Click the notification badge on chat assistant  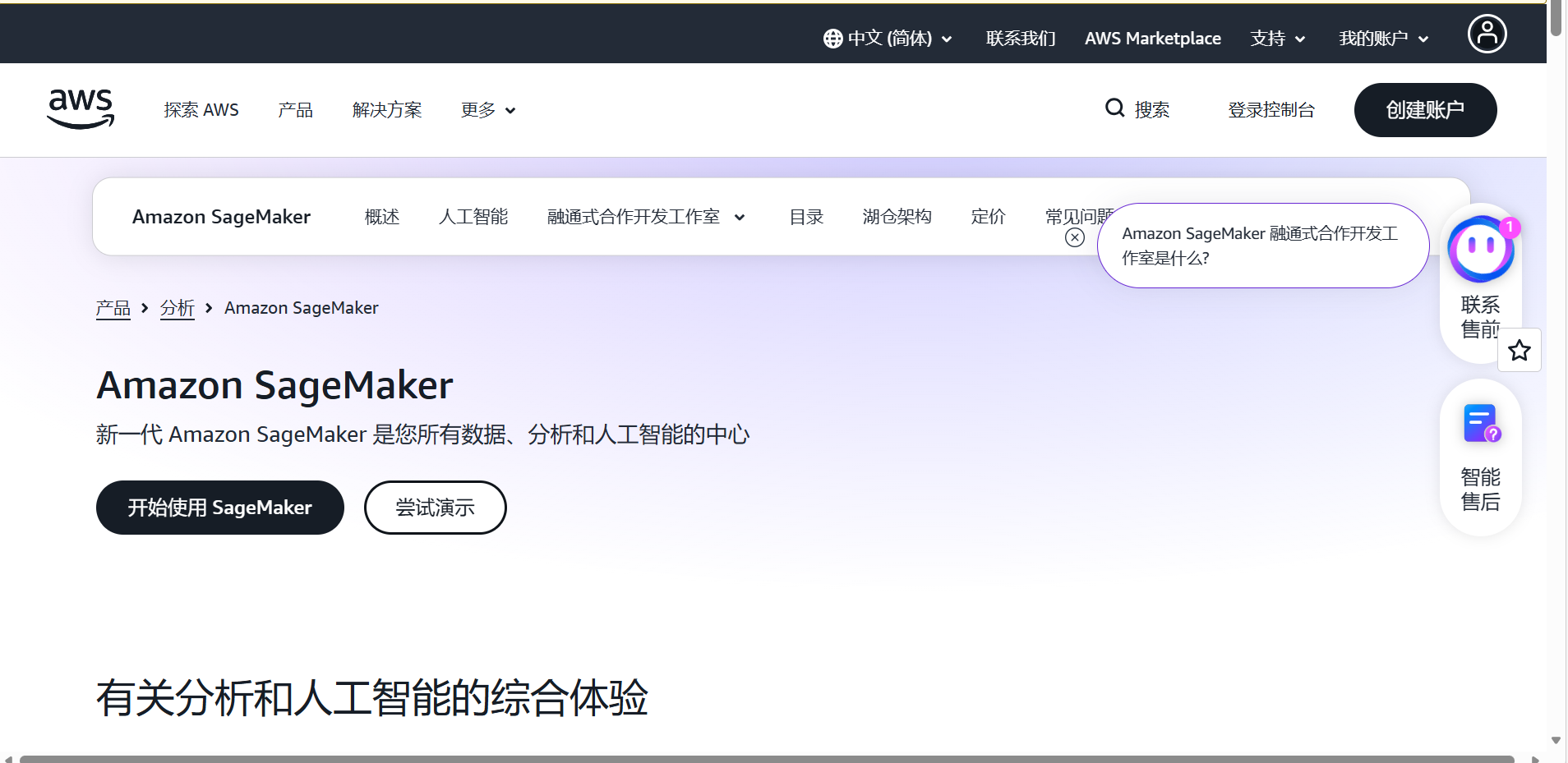point(1510,227)
